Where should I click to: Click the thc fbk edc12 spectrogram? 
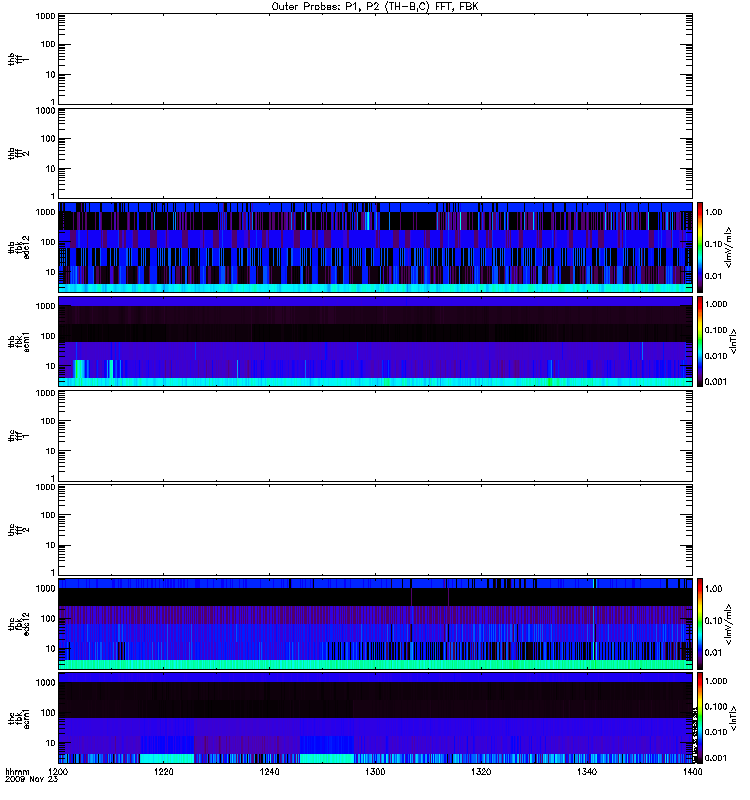(x=375, y=624)
